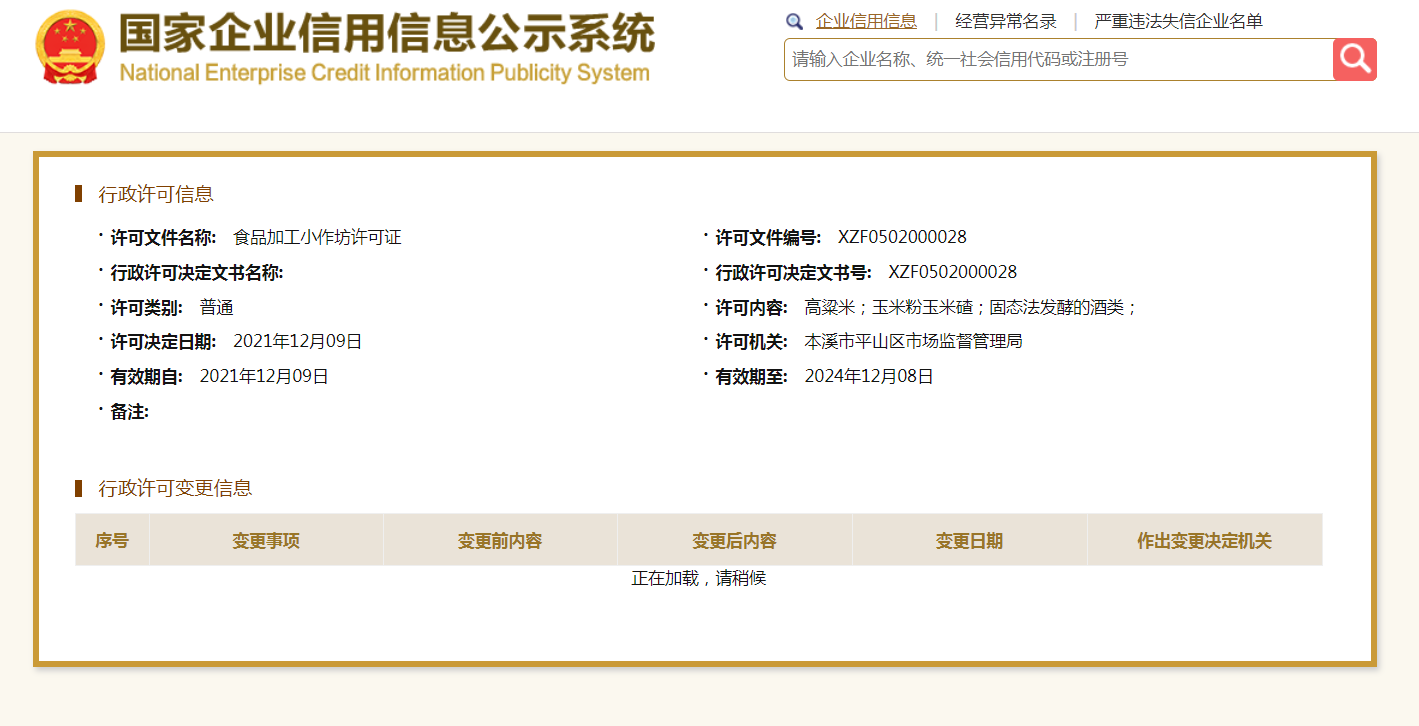Click the 变更日期 column header
Image resolution: width=1419 pixels, height=726 pixels.
coord(969,540)
